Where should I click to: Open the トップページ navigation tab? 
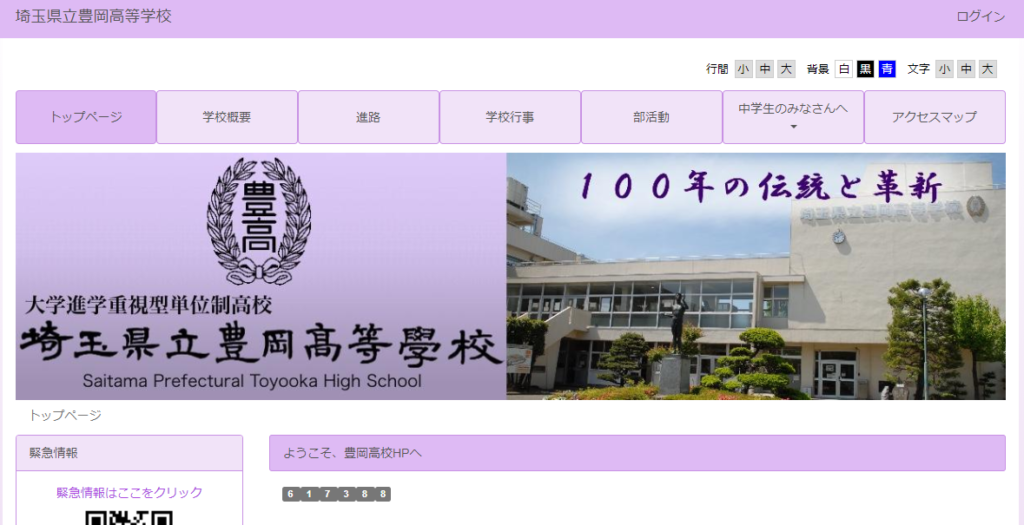(x=86, y=117)
